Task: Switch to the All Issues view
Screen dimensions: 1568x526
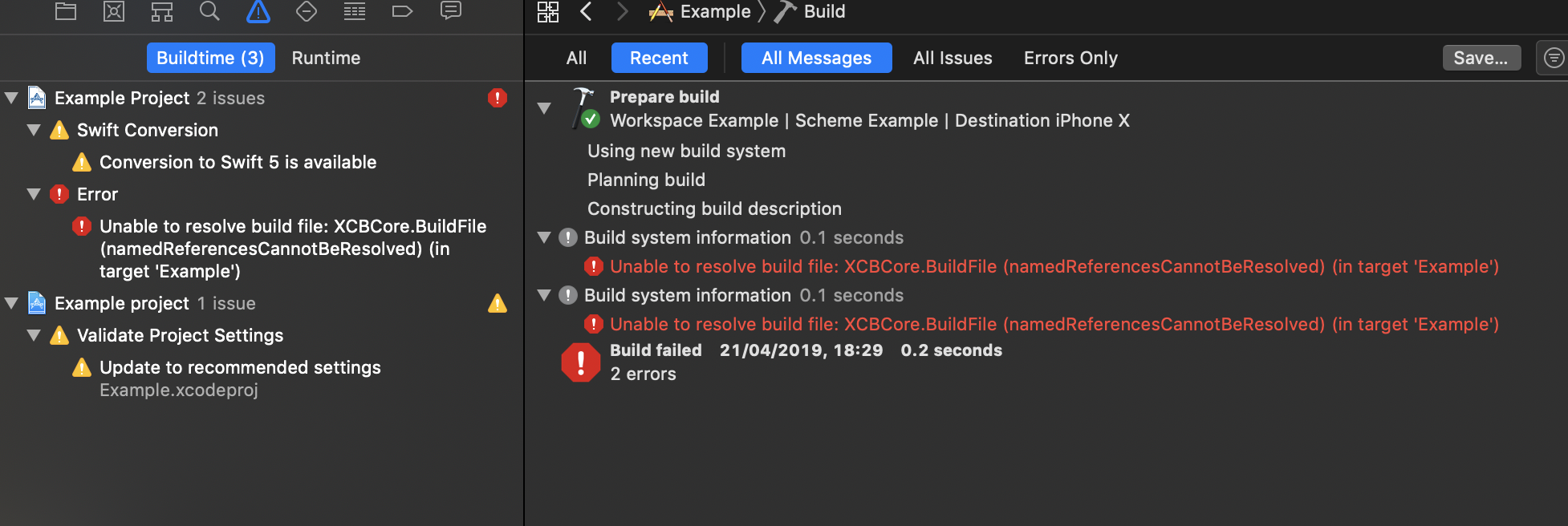Action: tap(952, 57)
